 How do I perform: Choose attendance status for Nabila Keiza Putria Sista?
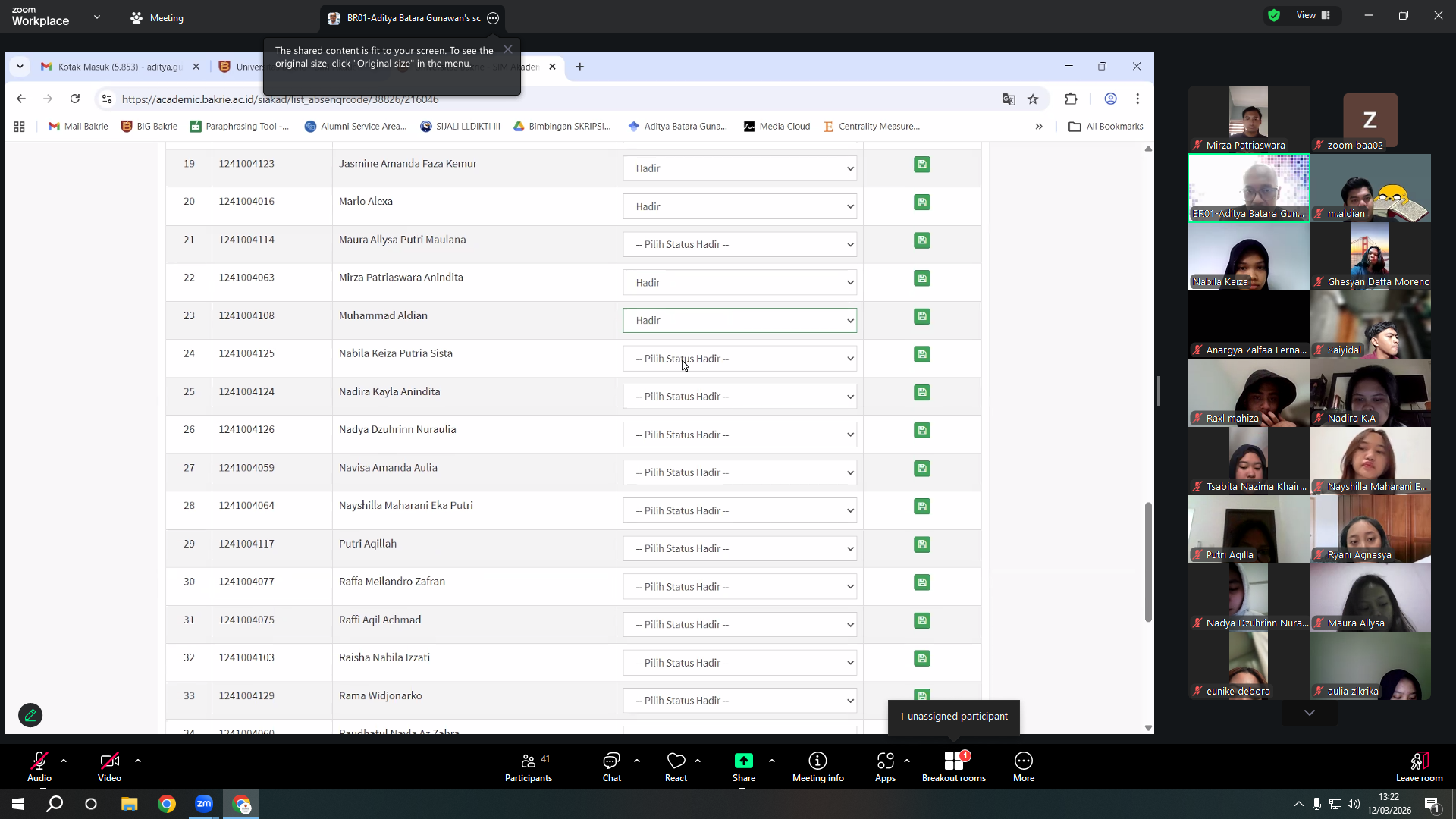[740, 359]
